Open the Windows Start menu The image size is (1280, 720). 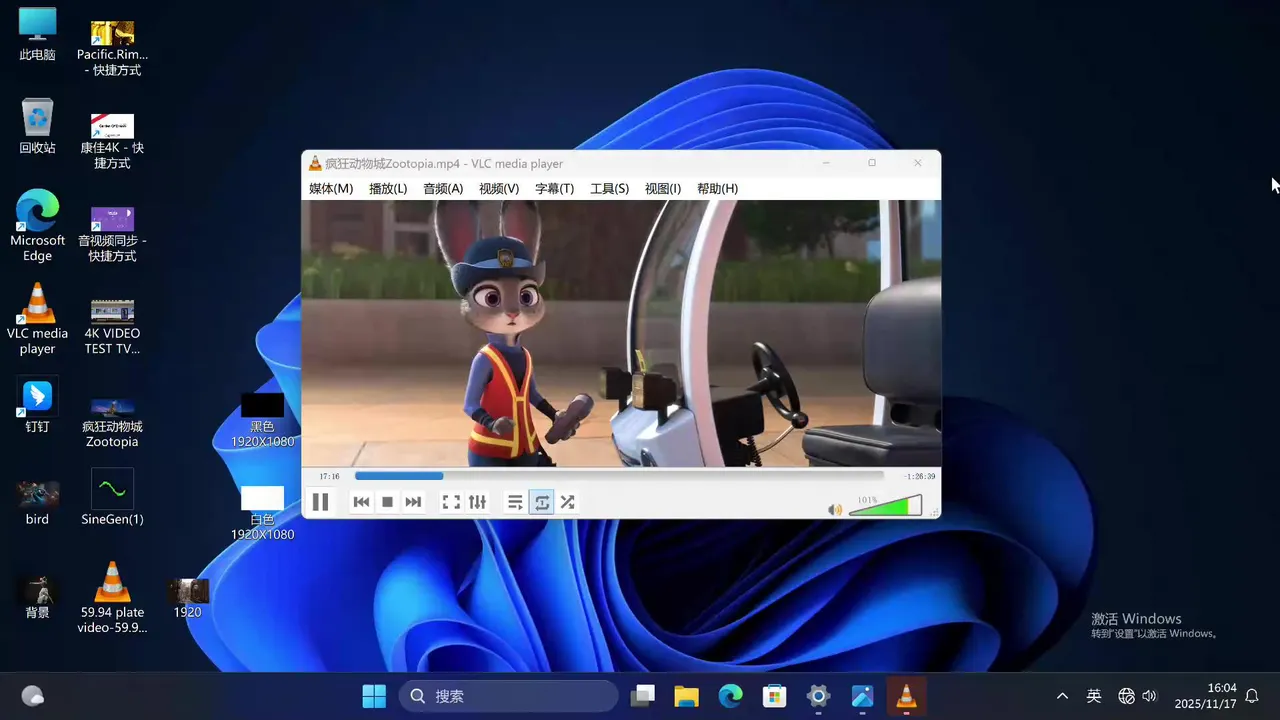pyautogui.click(x=374, y=696)
